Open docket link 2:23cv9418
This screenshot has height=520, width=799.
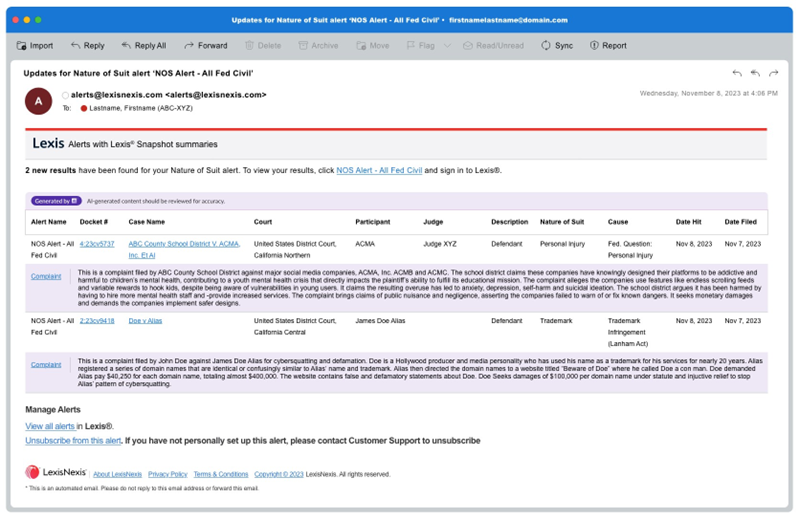click(97, 321)
